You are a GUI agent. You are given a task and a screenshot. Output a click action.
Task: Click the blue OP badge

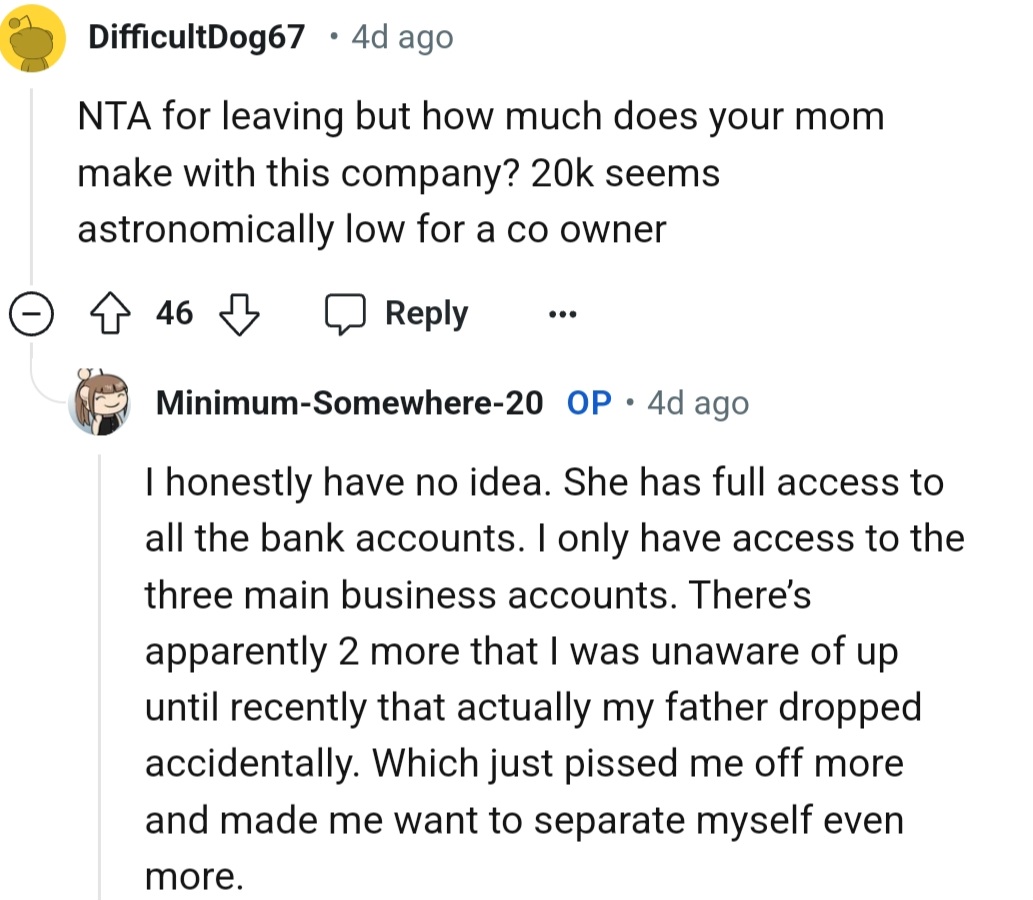point(589,403)
